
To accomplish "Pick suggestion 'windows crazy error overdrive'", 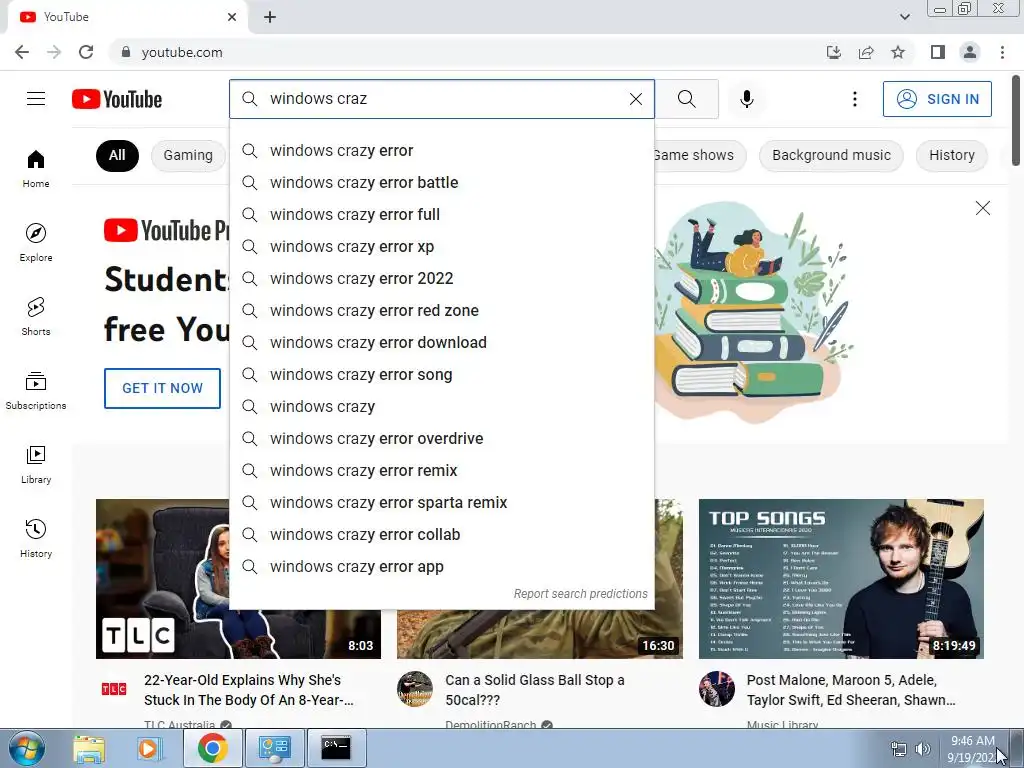I will tap(442, 439).
